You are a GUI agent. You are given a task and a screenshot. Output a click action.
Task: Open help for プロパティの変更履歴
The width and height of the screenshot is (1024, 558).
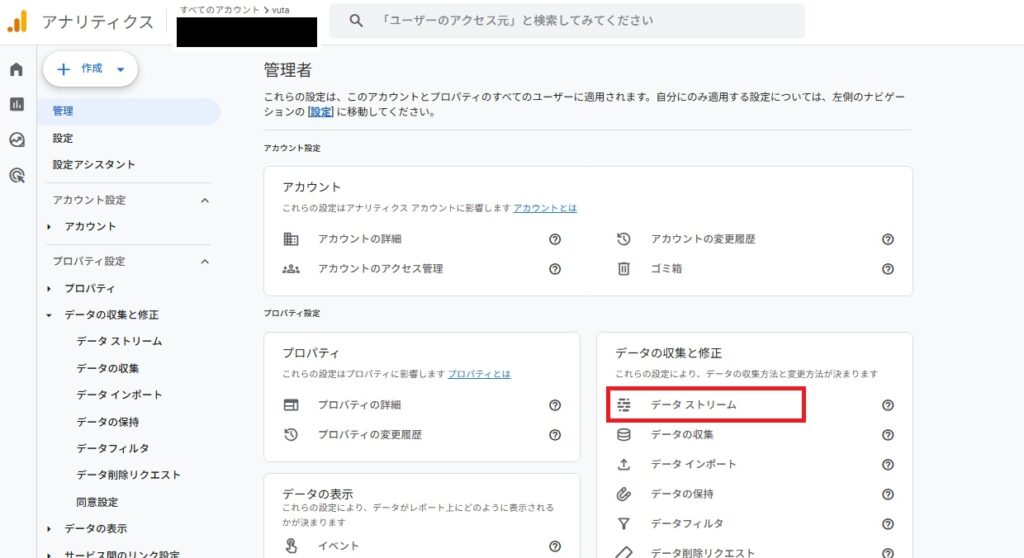[555, 435]
